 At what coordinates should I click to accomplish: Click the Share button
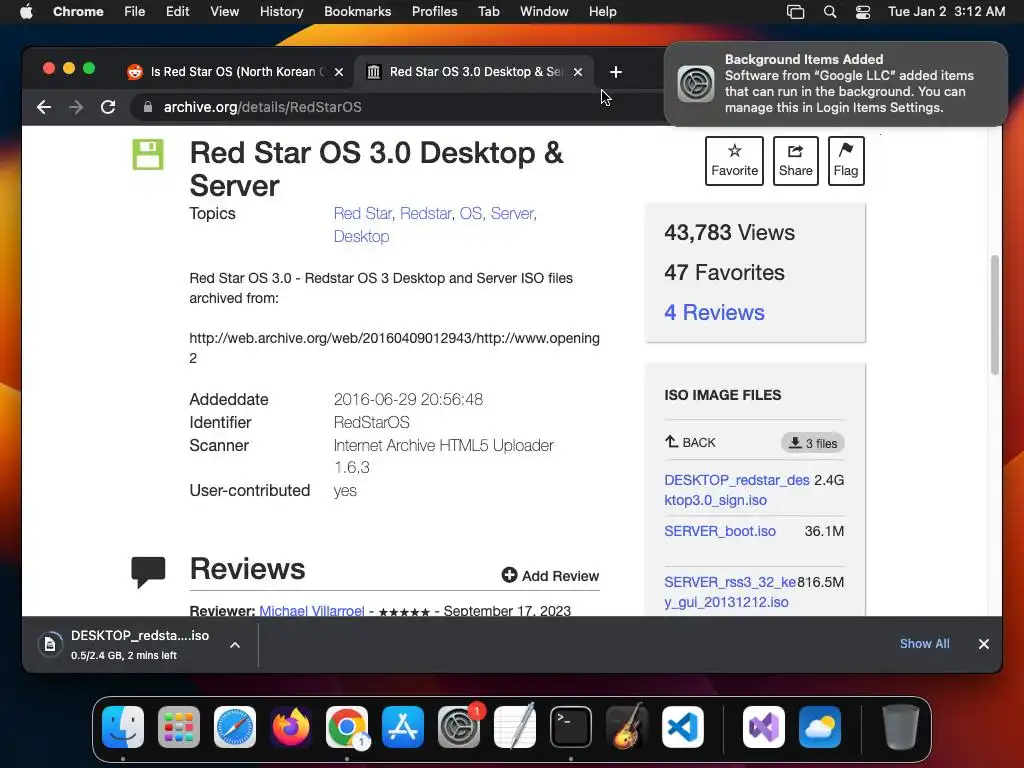(795, 161)
